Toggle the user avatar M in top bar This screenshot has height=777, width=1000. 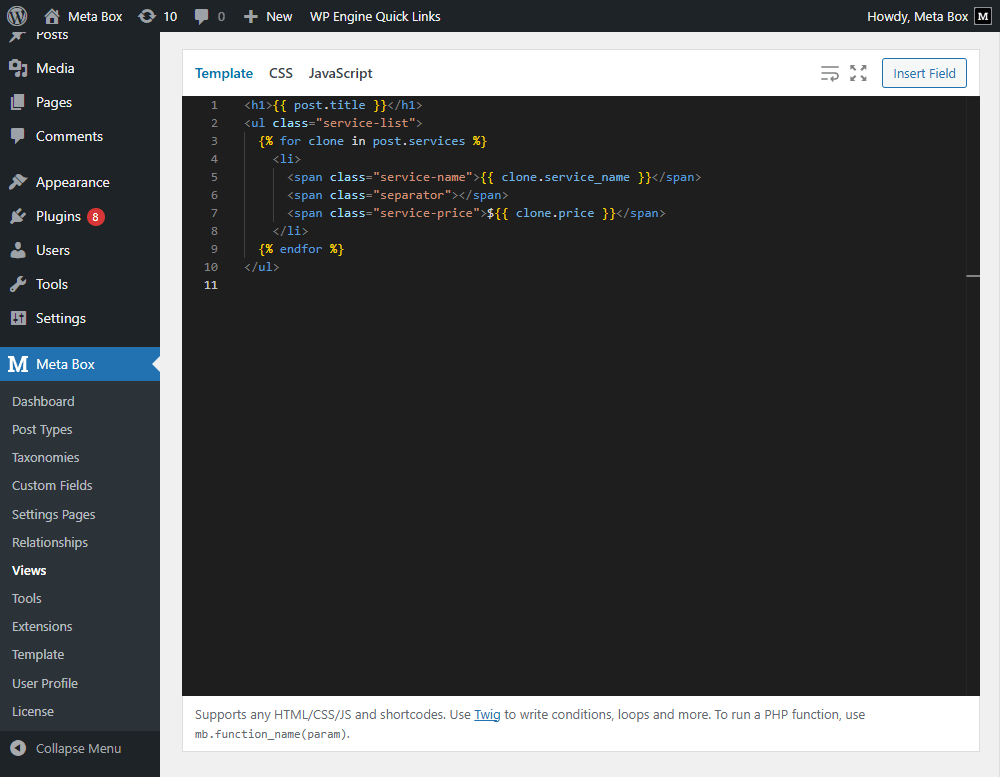(x=981, y=16)
